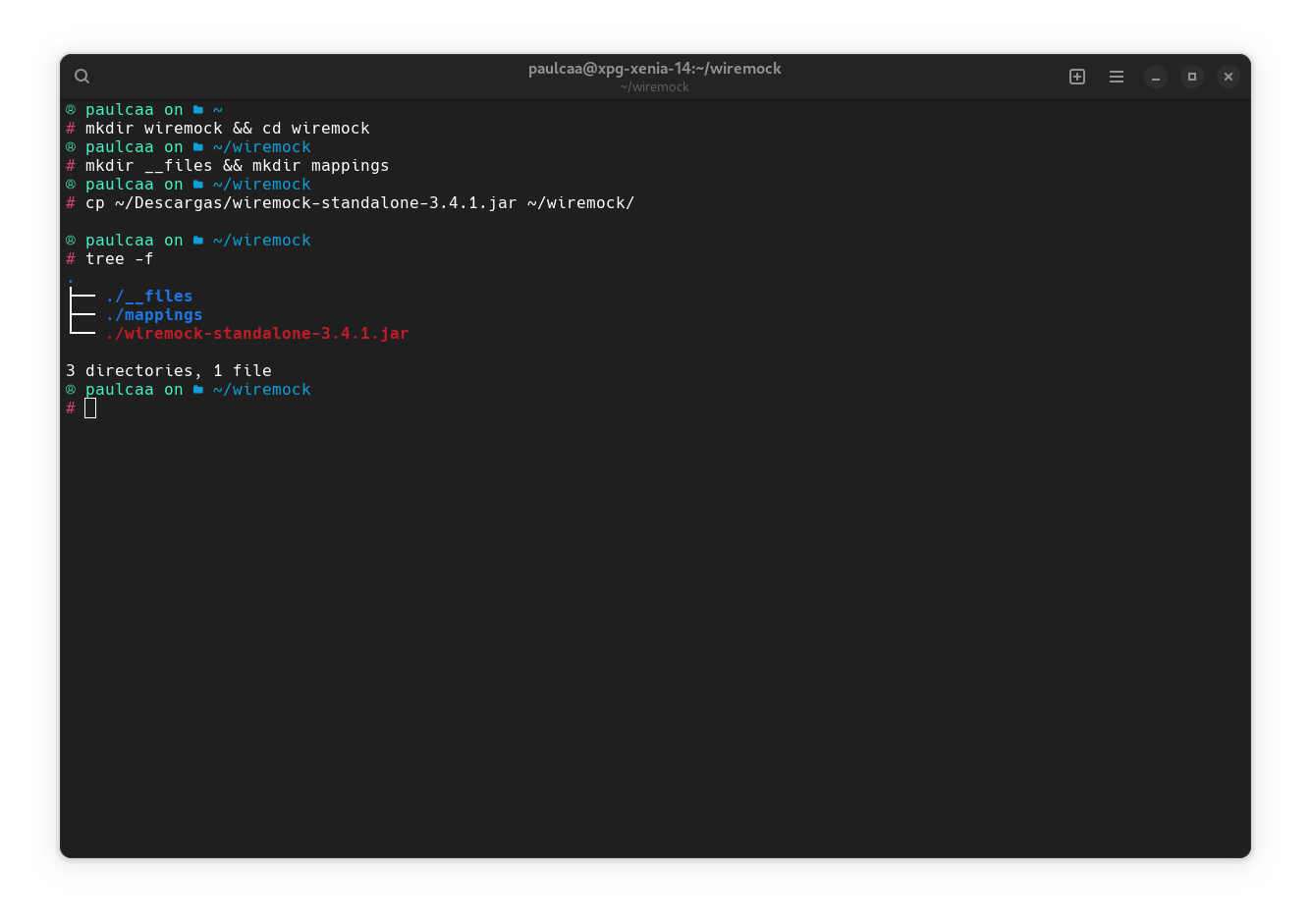Click the folder icon beside the home ~ prompt
Viewport: 1311px width, 924px height.
[x=198, y=110]
